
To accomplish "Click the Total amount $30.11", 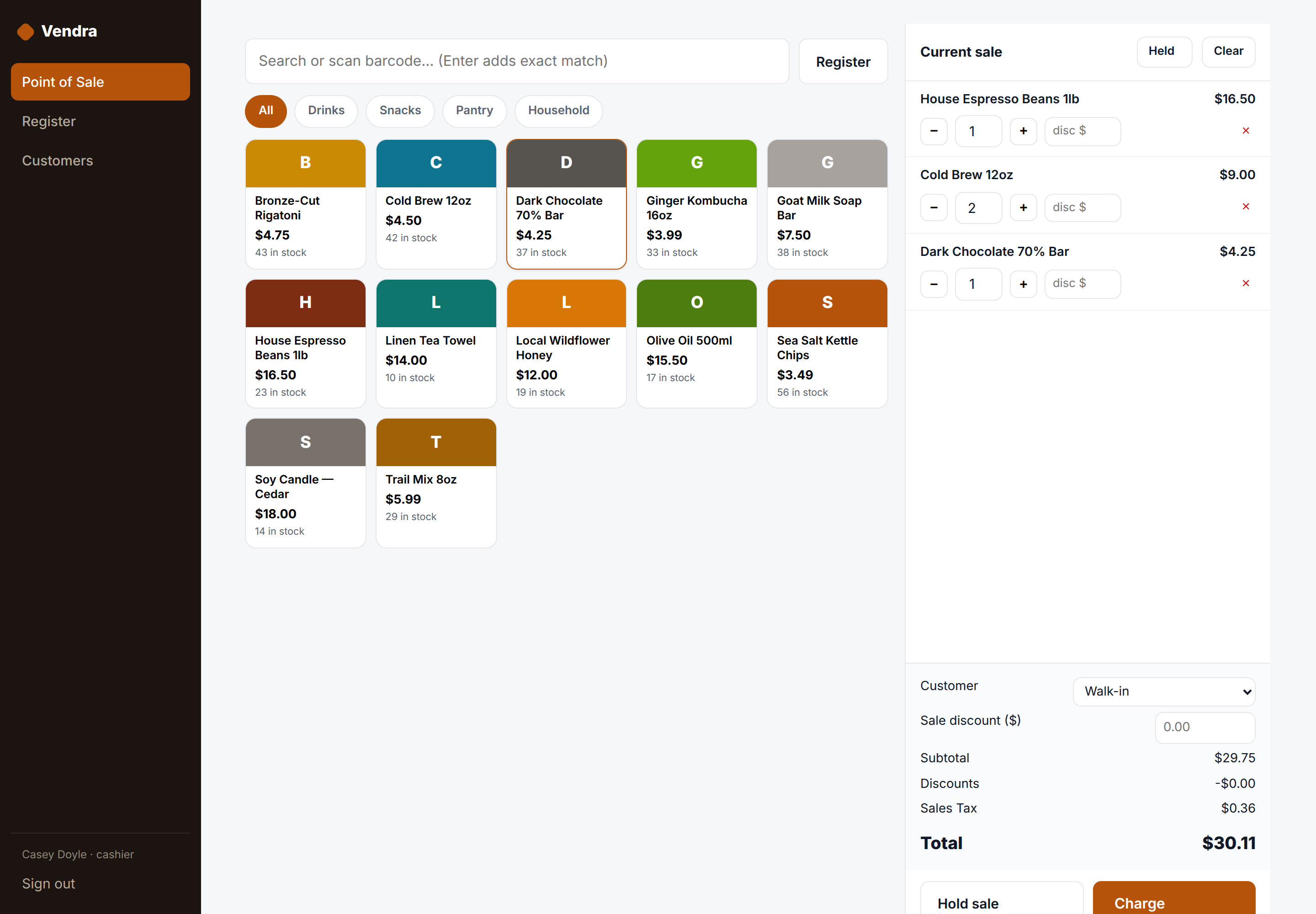I will tap(1228, 844).
